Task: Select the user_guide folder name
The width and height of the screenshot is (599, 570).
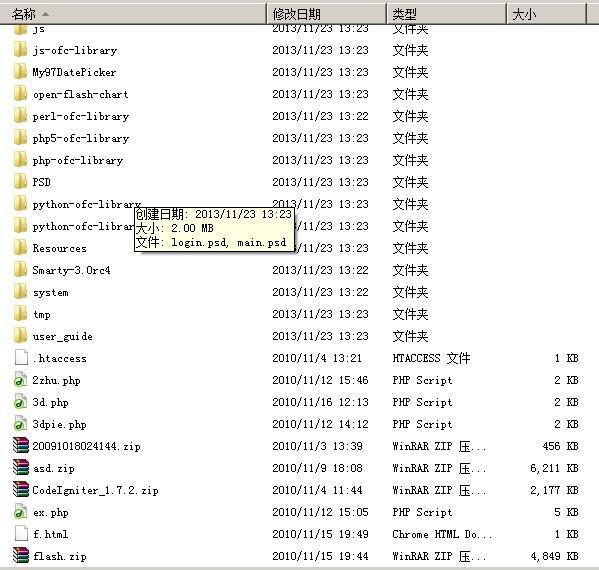Action: tap(63, 337)
